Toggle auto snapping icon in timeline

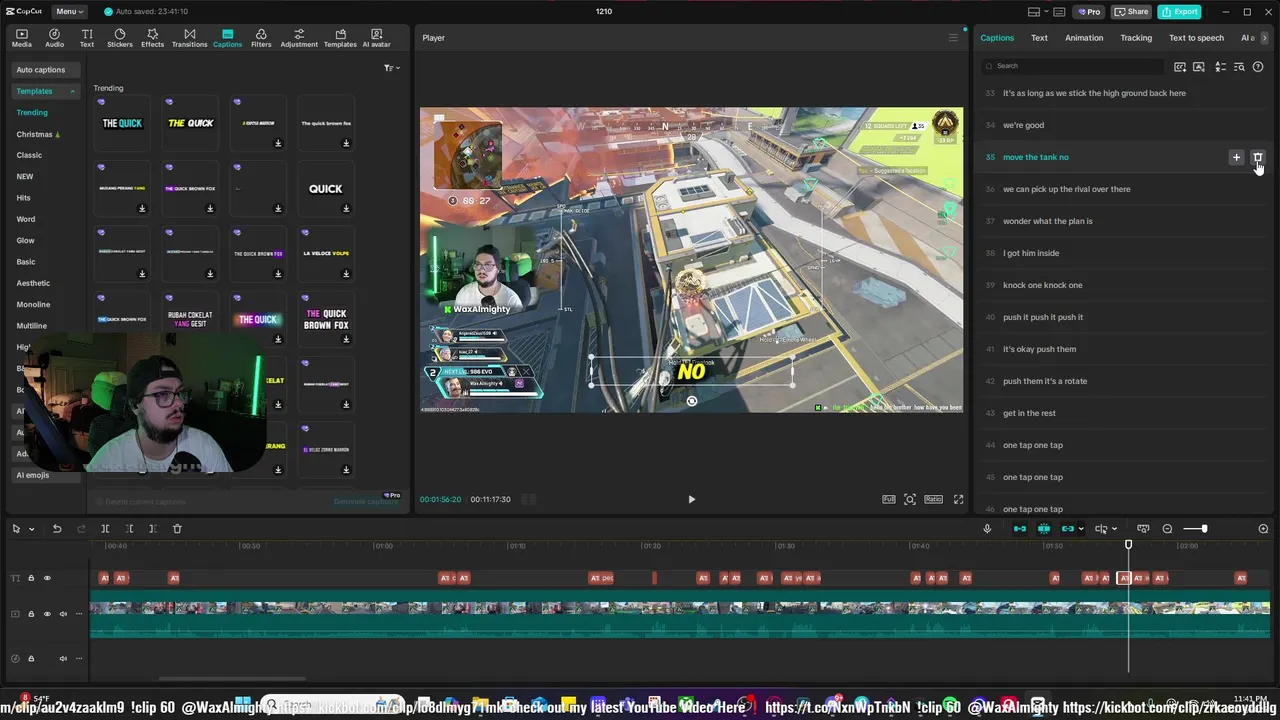click(1044, 529)
